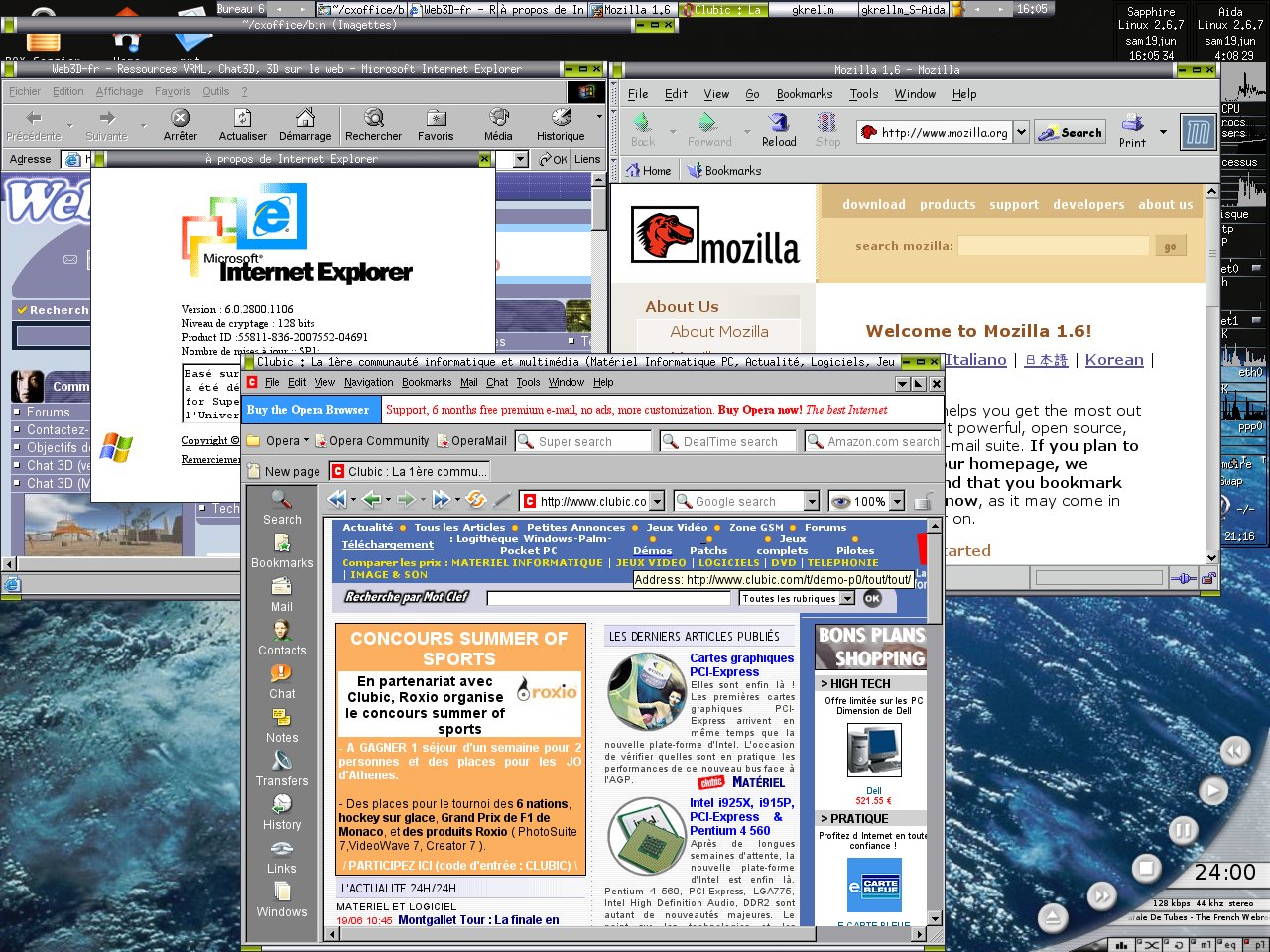This screenshot has width=1270, height=952.
Task: Focus the search mozilla input field
Action: coord(1053,246)
